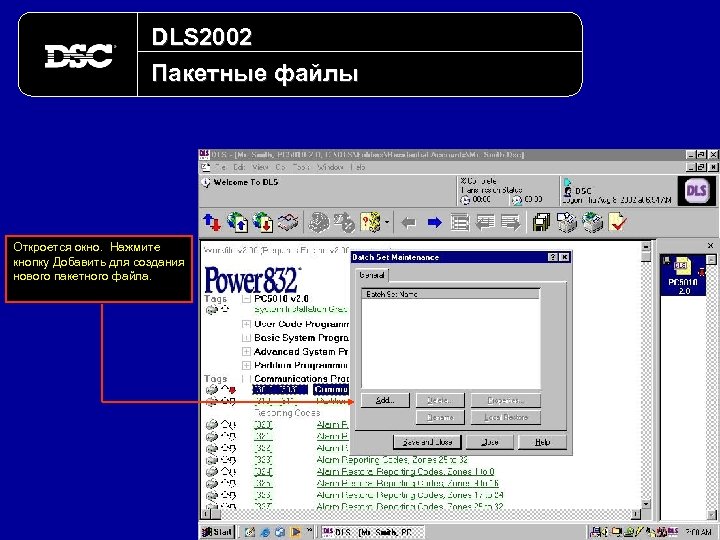Click the Add... button

pos(385,400)
